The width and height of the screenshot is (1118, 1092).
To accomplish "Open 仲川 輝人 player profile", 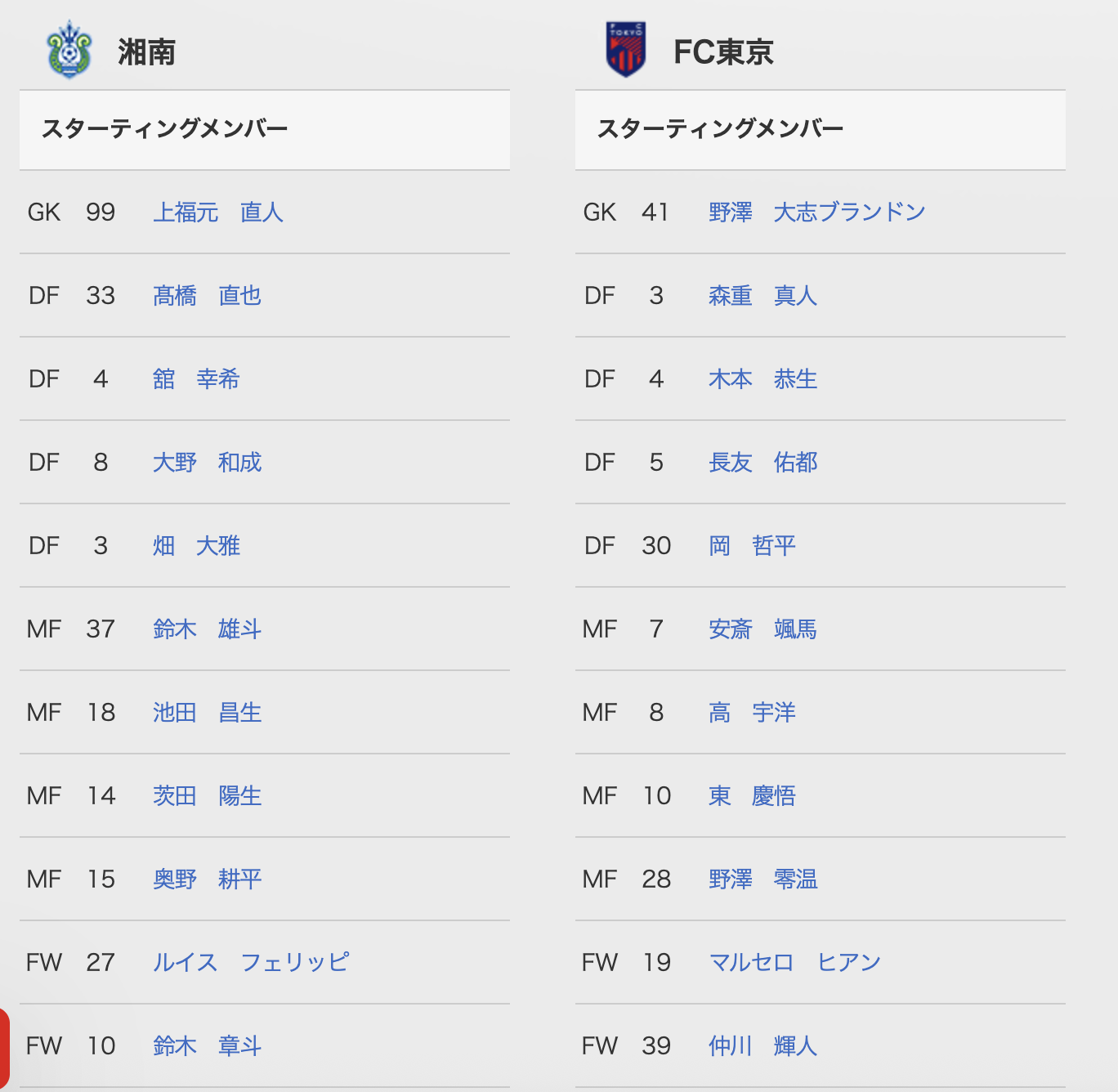I will pos(763,1046).
